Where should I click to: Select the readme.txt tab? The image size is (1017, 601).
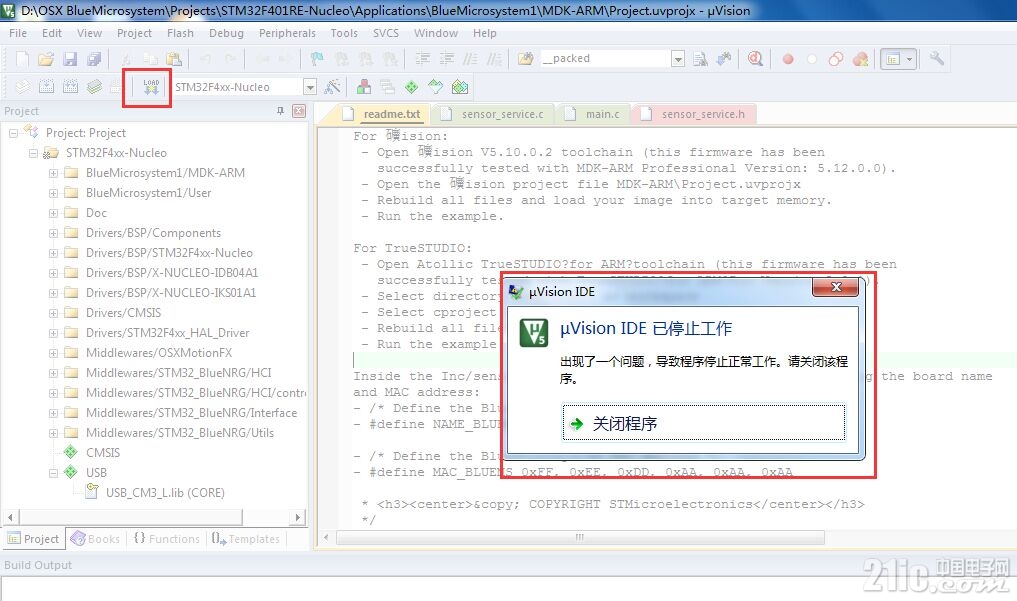click(384, 114)
